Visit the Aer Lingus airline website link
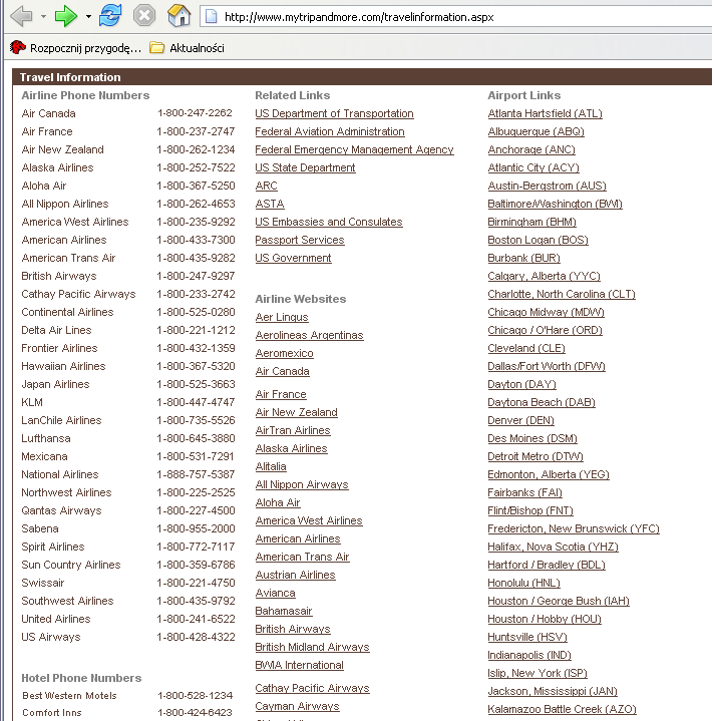The height and width of the screenshot is (721, 714). 282,317
